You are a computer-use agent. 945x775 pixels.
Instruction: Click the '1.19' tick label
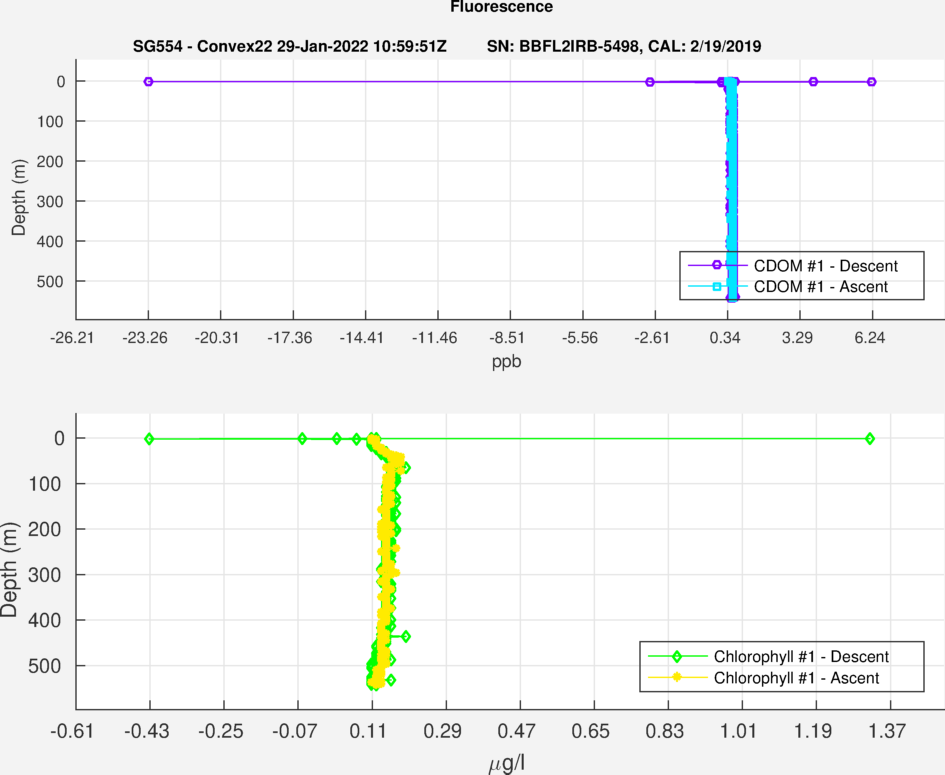812,731
